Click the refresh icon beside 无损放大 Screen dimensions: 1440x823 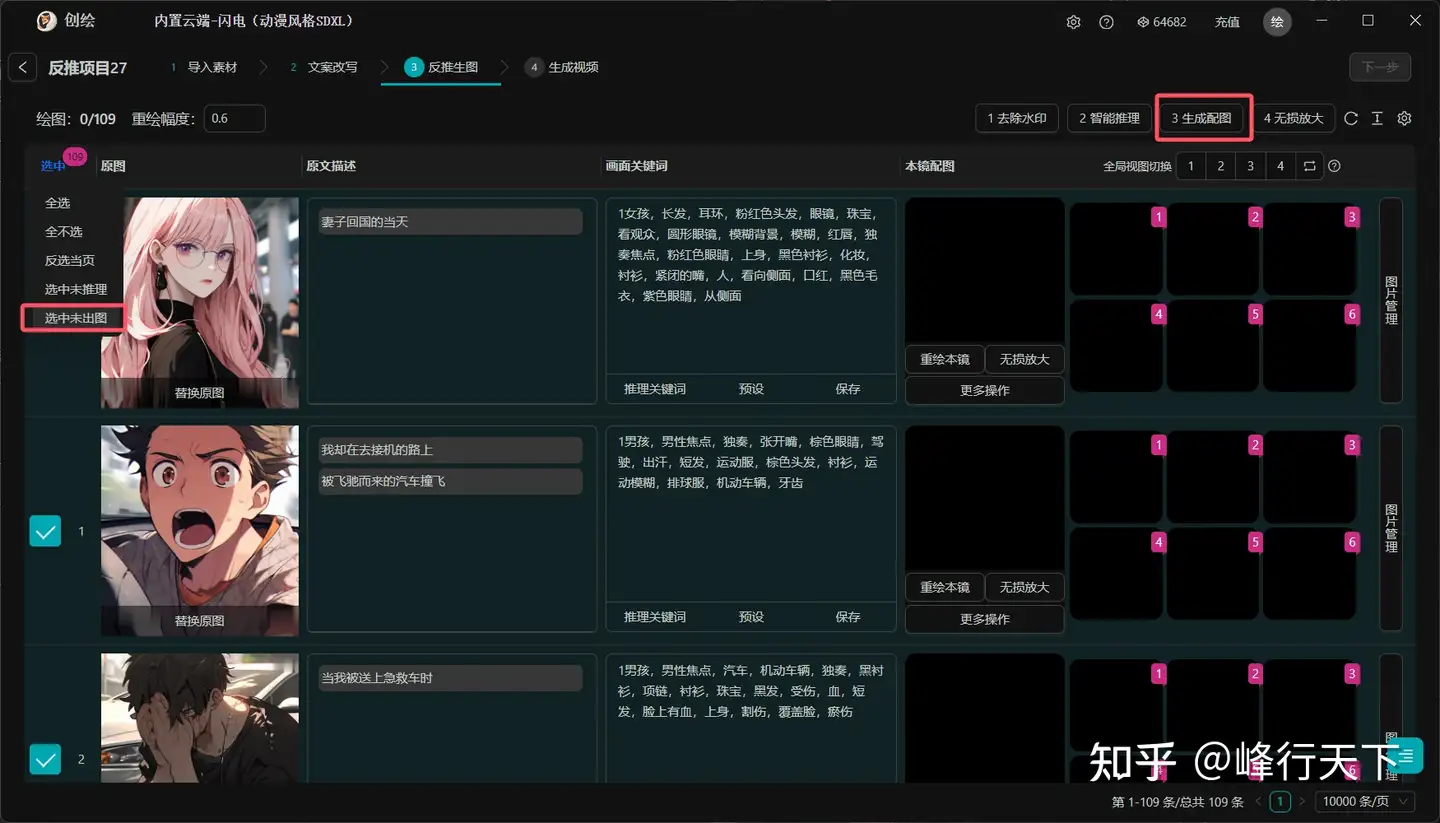[x=1351, y=118]
